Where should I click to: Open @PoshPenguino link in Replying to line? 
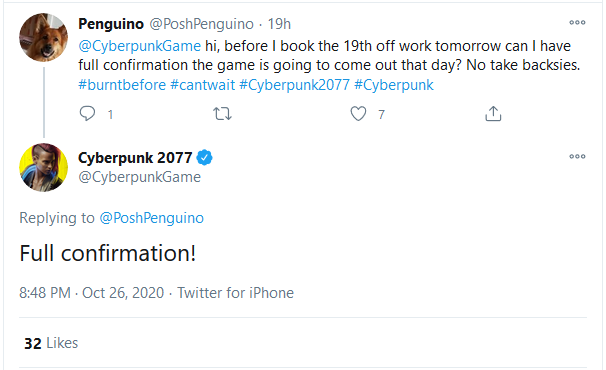point(152,218)
